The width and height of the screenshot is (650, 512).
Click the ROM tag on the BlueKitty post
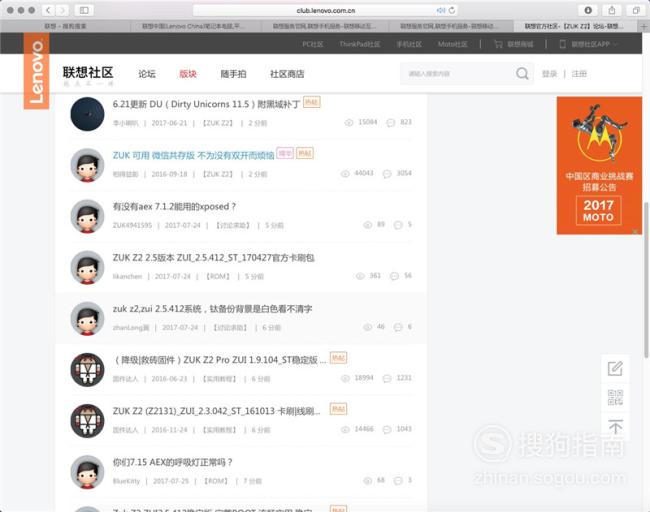pos(216,481)
